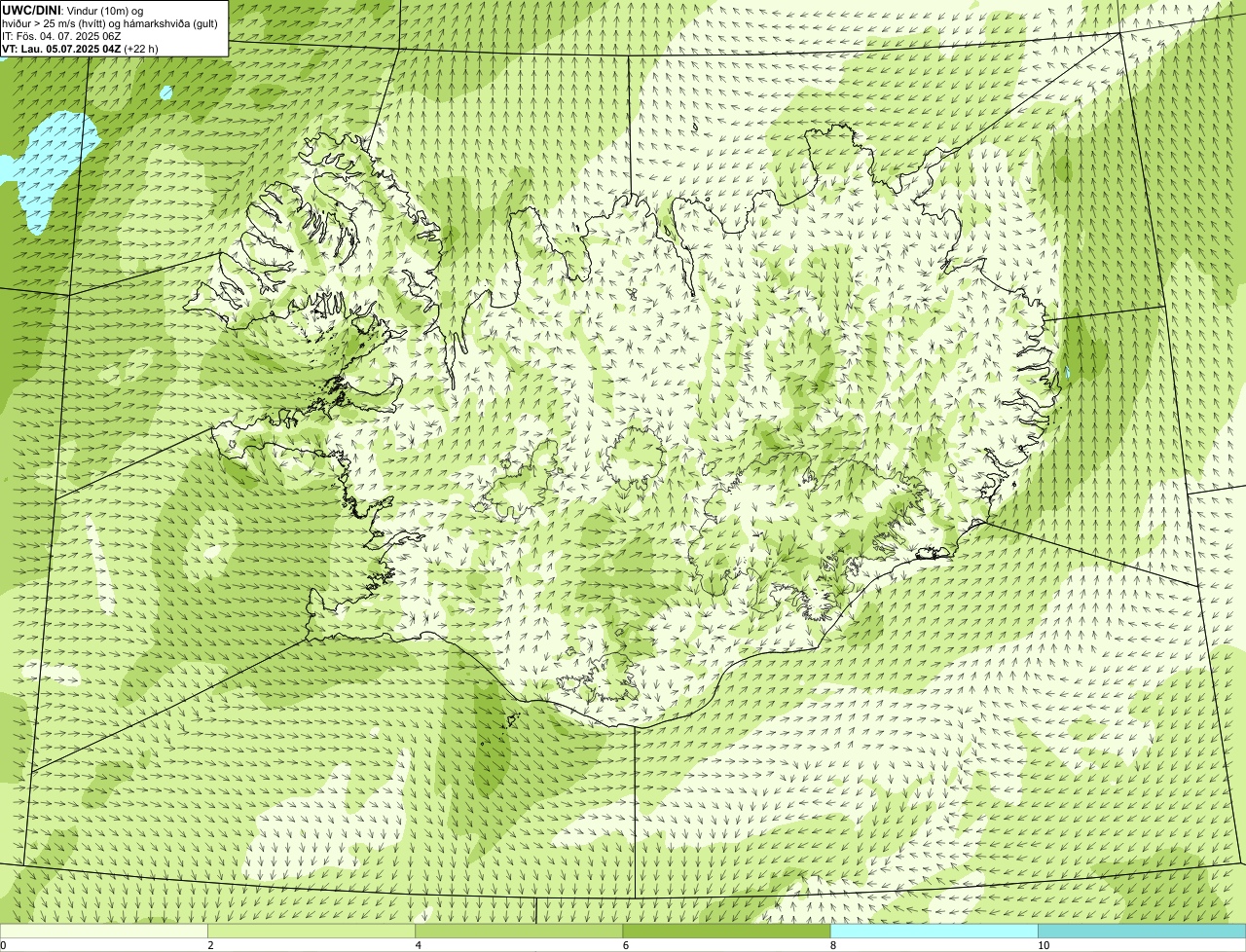Click the '8' color scale label
The image size is (1246, 952).
pos(833,945)
